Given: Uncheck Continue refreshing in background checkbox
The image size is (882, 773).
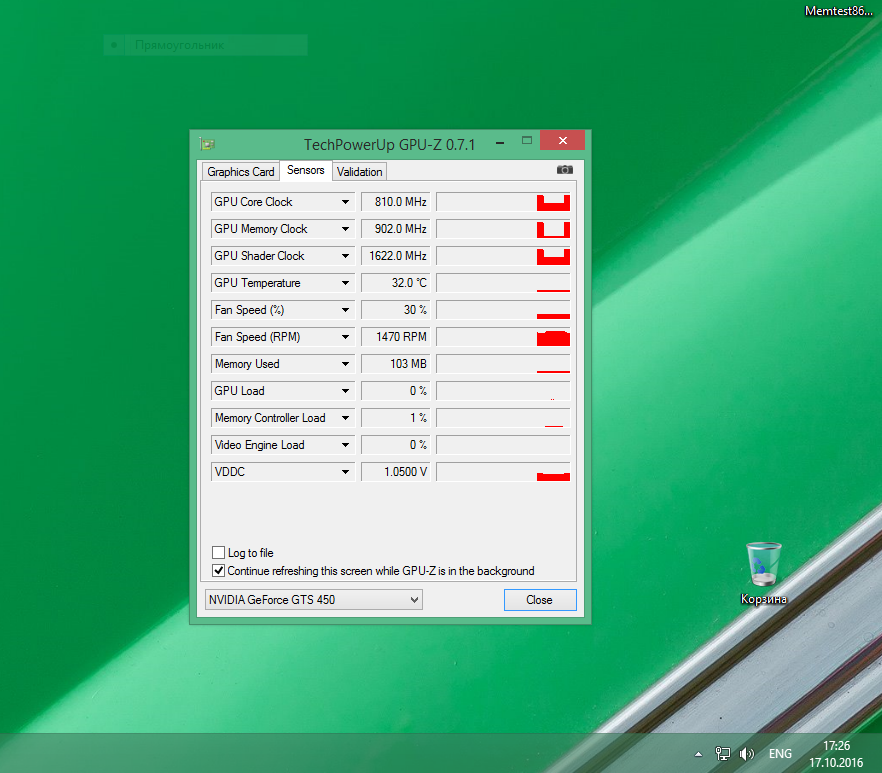Looking at the screenshot, I should [x=219, y=570].
